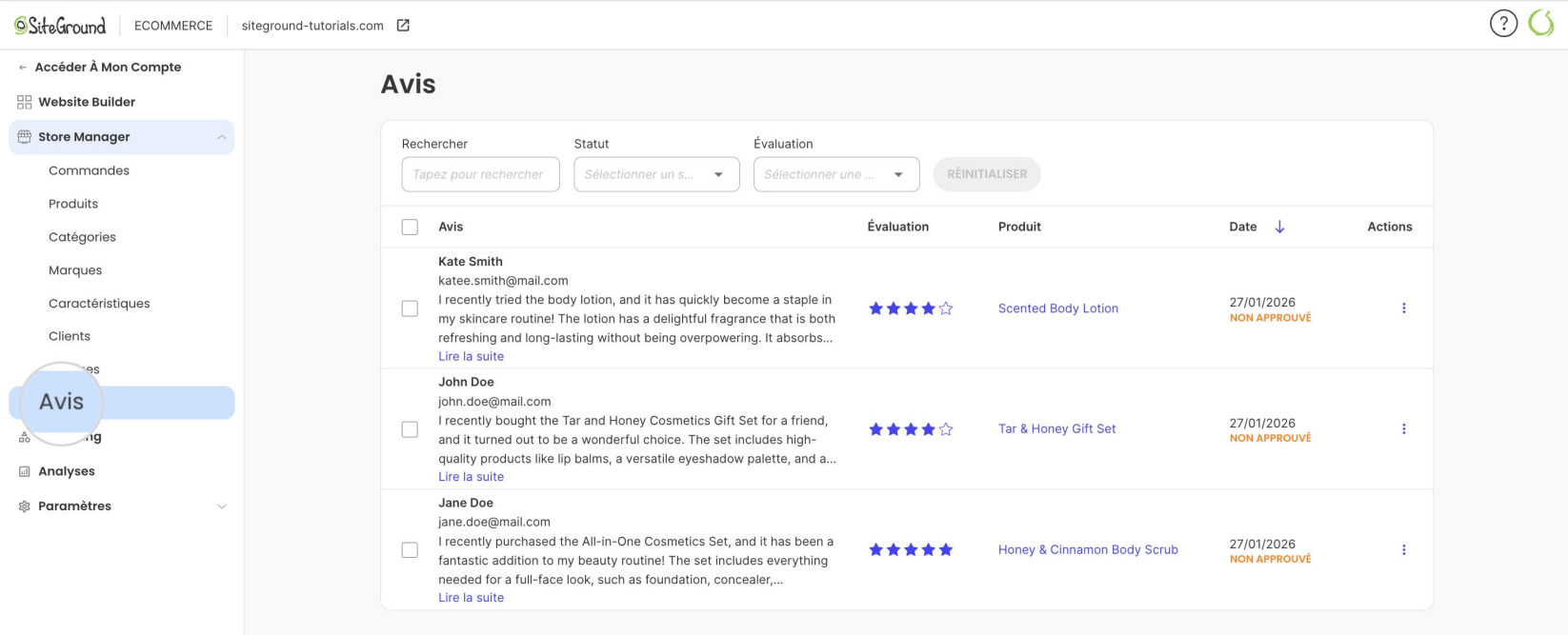Open external link icon next to siteground-tutorials.com

pyautogui.click(x=403, y=26)
